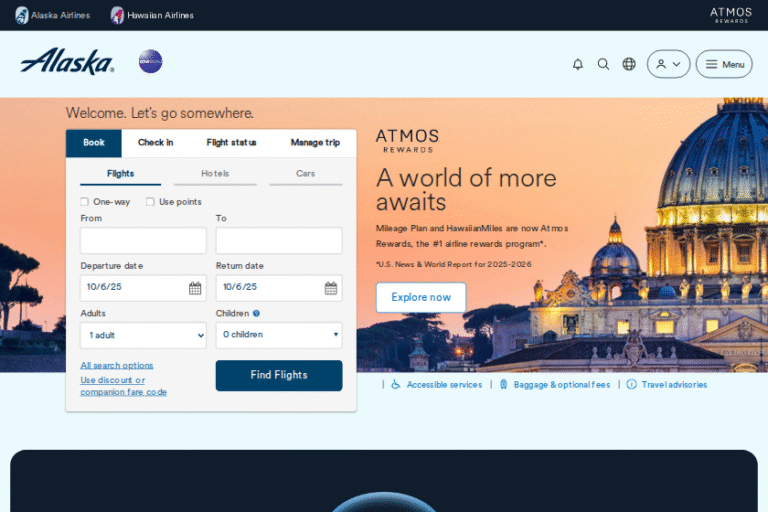Expand the Adults dropdown

click(143, 335)
